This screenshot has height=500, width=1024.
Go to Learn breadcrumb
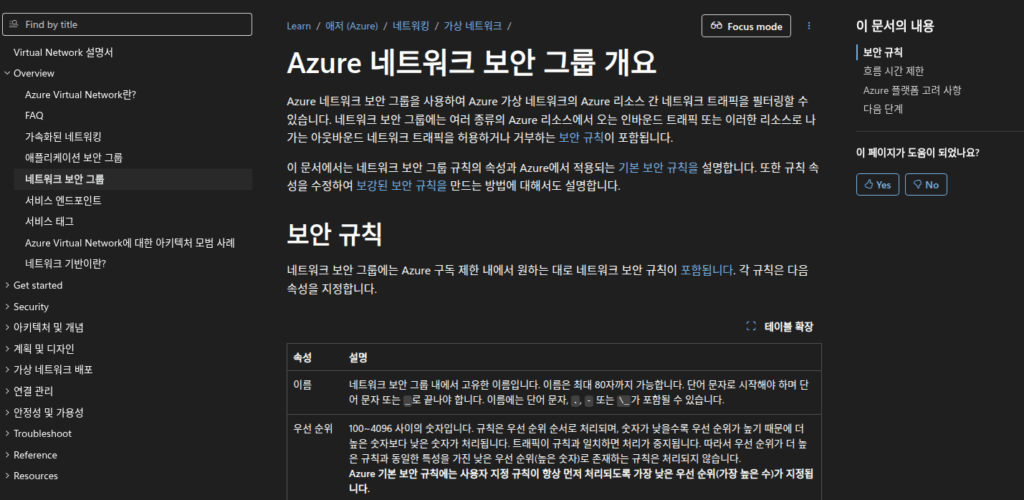[298, 26]
